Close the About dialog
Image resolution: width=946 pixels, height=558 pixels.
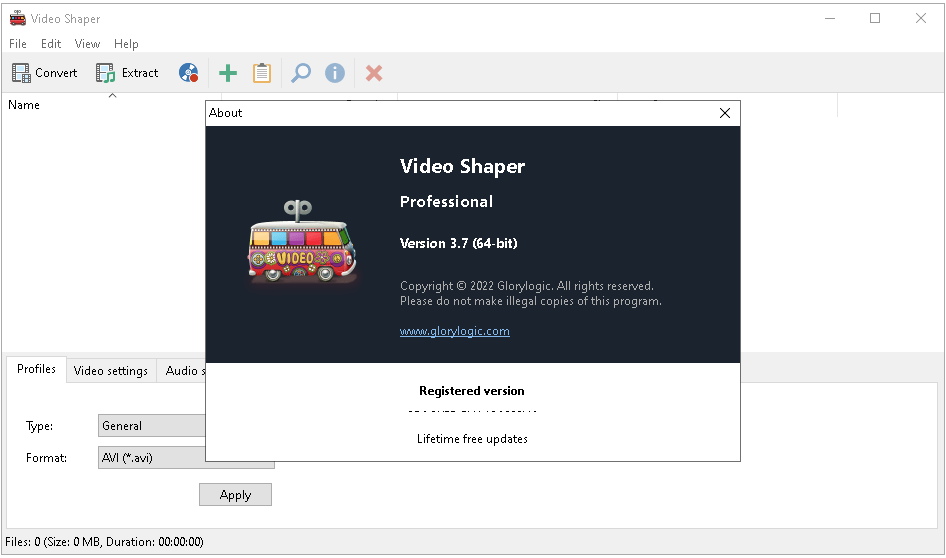[725, 113]
